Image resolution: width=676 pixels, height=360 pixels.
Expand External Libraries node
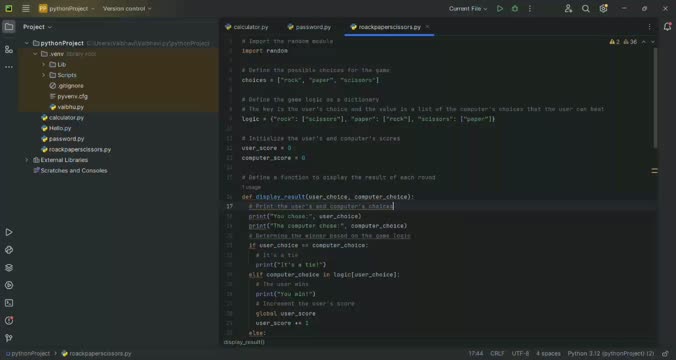tap(27, 160)
